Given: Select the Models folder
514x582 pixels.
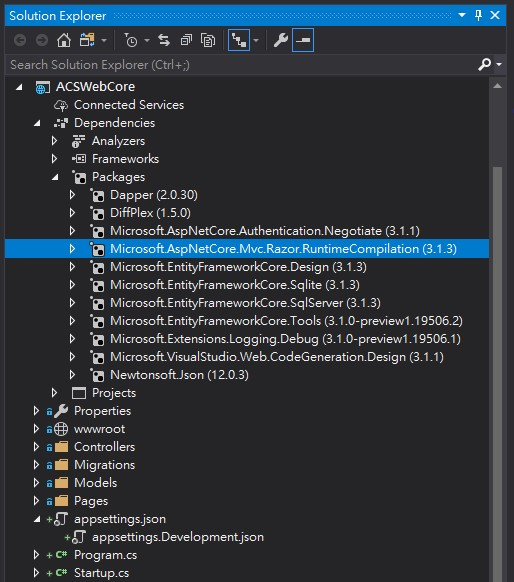Looking at the screenshot, I should pyautogui.click(x=95, y=483).
